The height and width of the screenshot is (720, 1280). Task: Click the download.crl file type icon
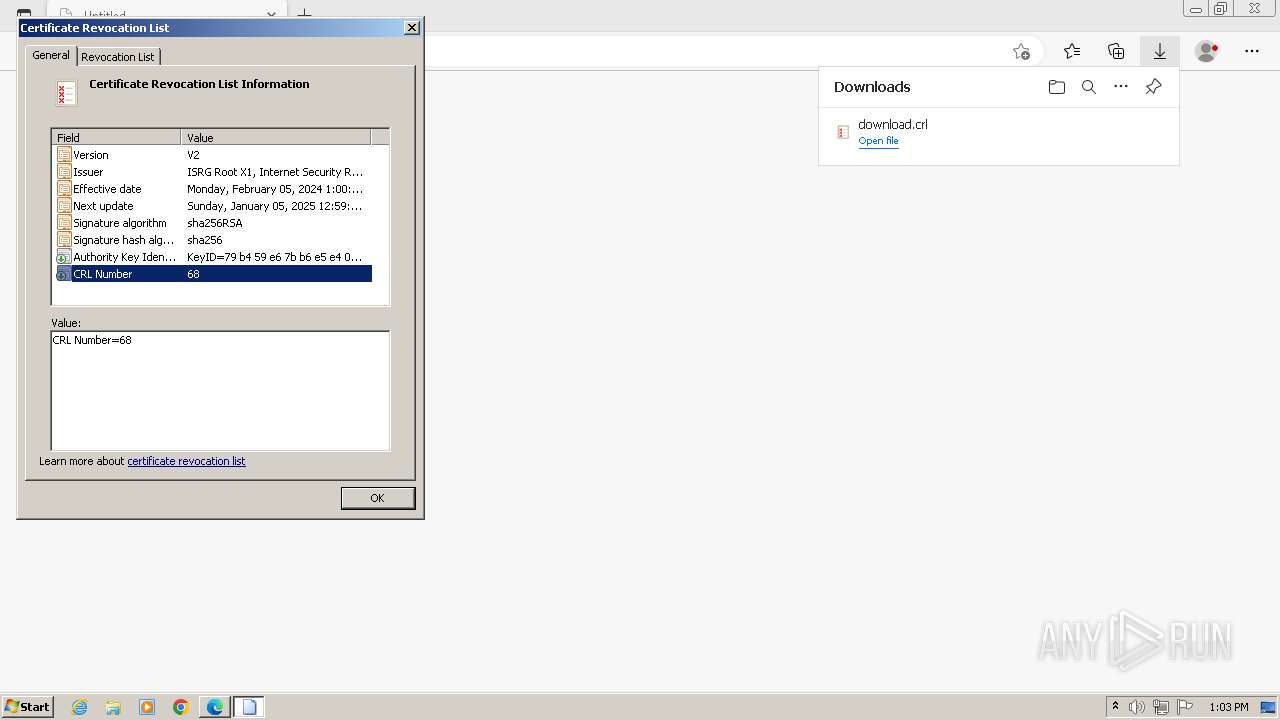pyautogui.click(x=843, y=132)
